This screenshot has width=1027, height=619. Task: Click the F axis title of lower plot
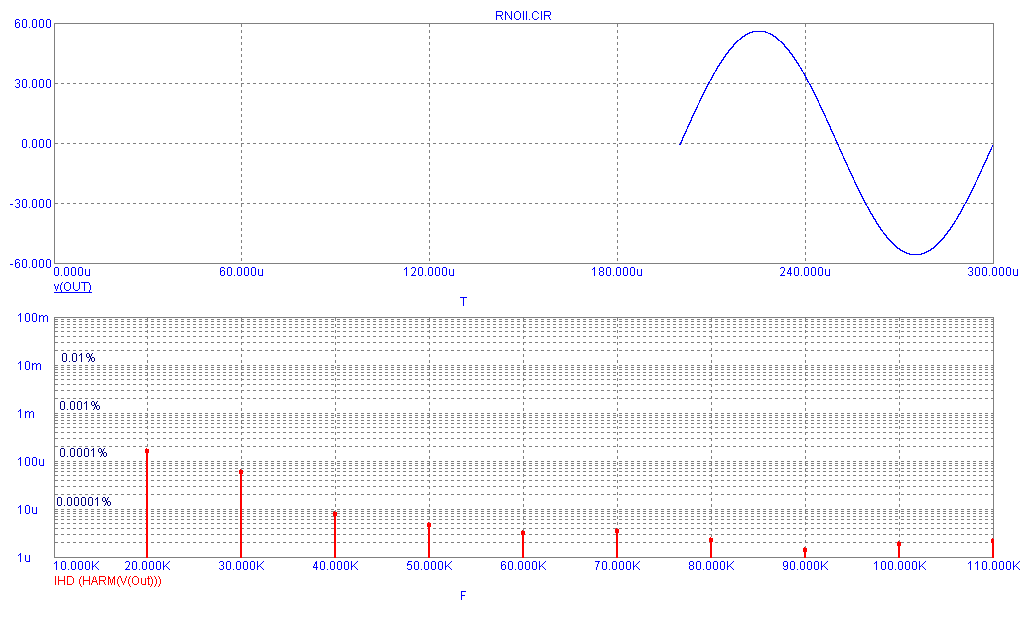[x=463, y=595]
